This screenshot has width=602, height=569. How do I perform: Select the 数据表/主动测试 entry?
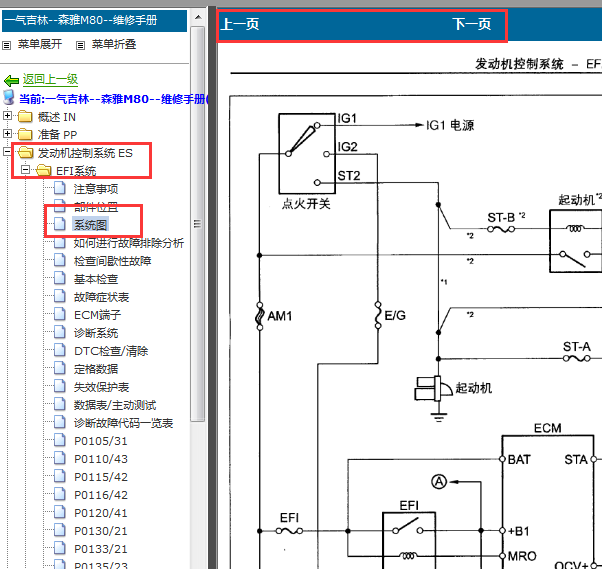[x=115, y=405]
